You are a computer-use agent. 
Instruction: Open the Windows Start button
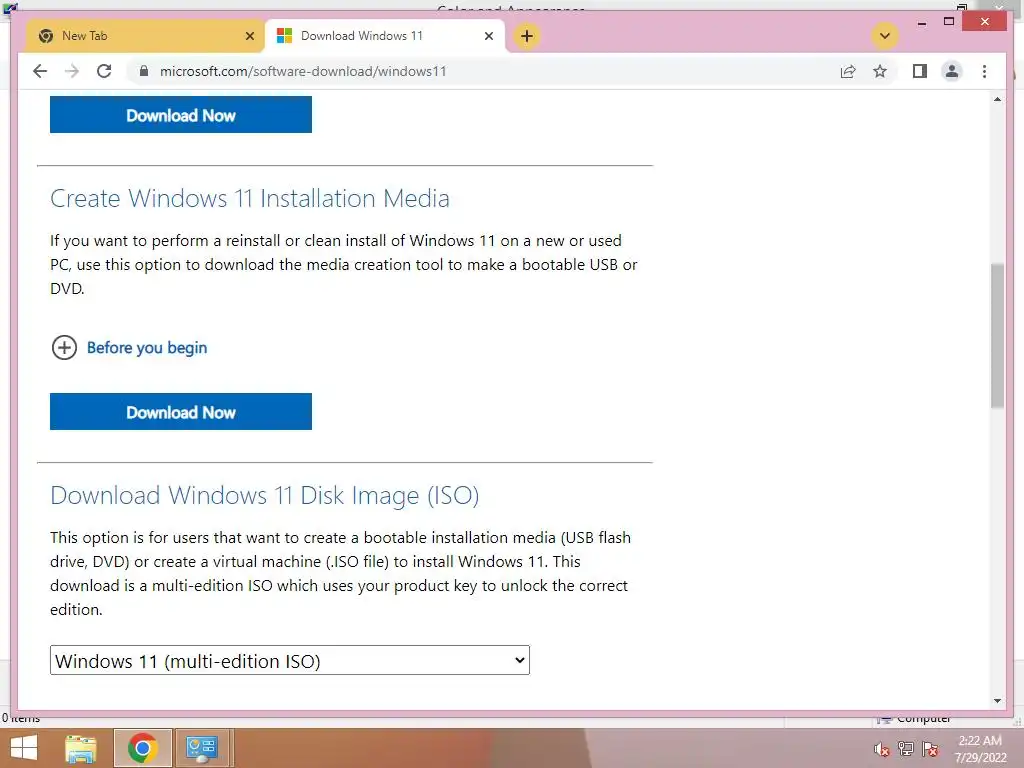point(24,748)
